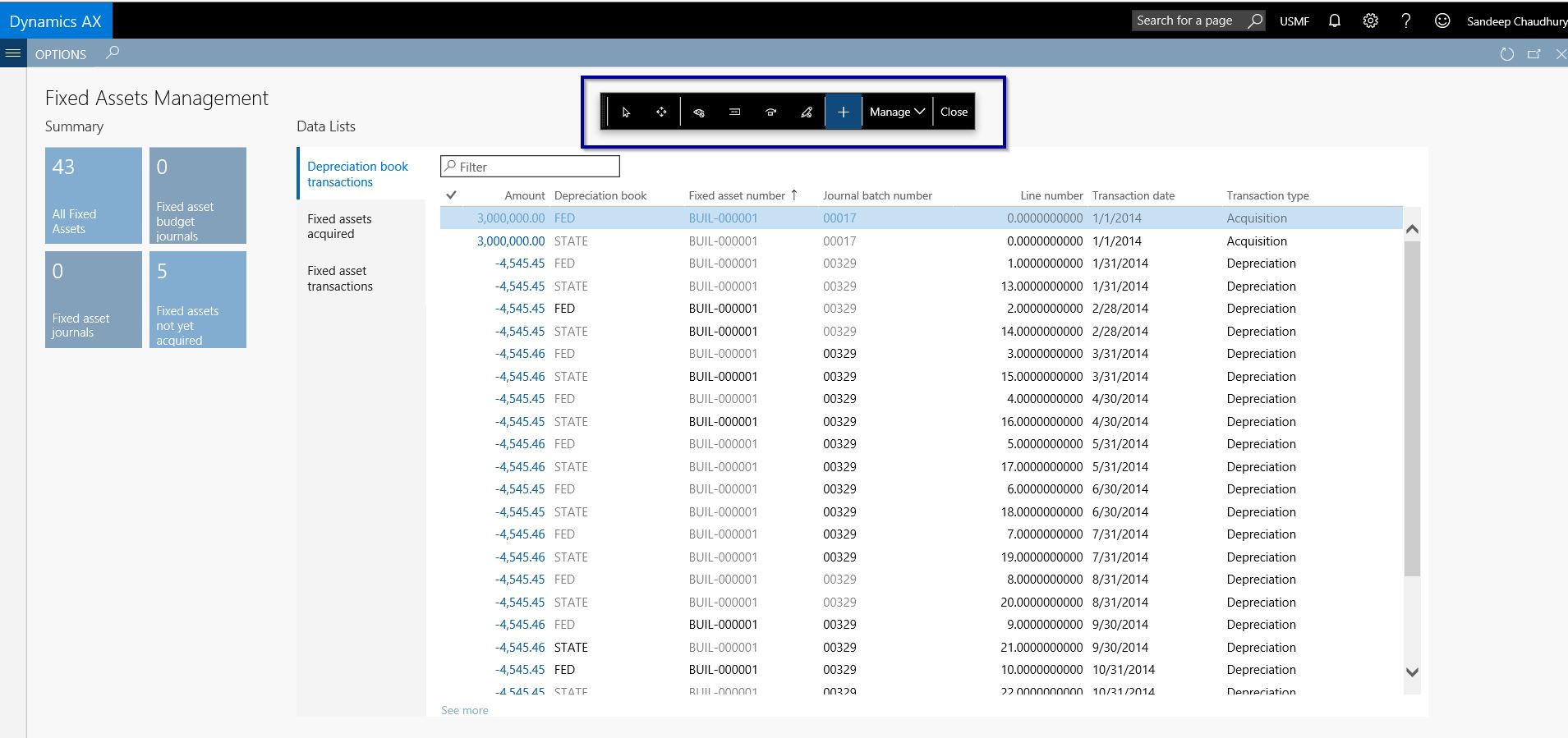Screen dimensions: 1568x738
Task: Click line number 6.0000000000 cell
Action: point(1045,489)
